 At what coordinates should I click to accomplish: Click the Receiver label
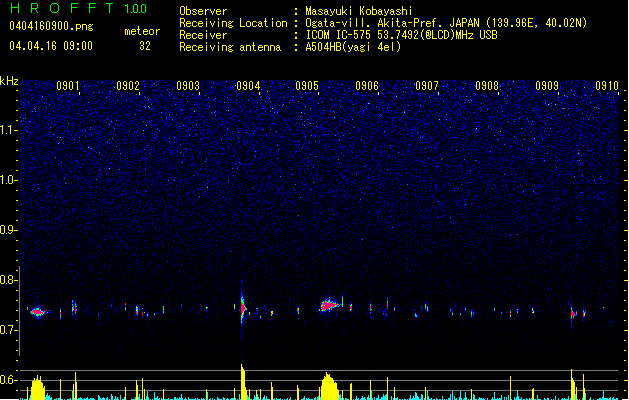(x=203, y=35)
